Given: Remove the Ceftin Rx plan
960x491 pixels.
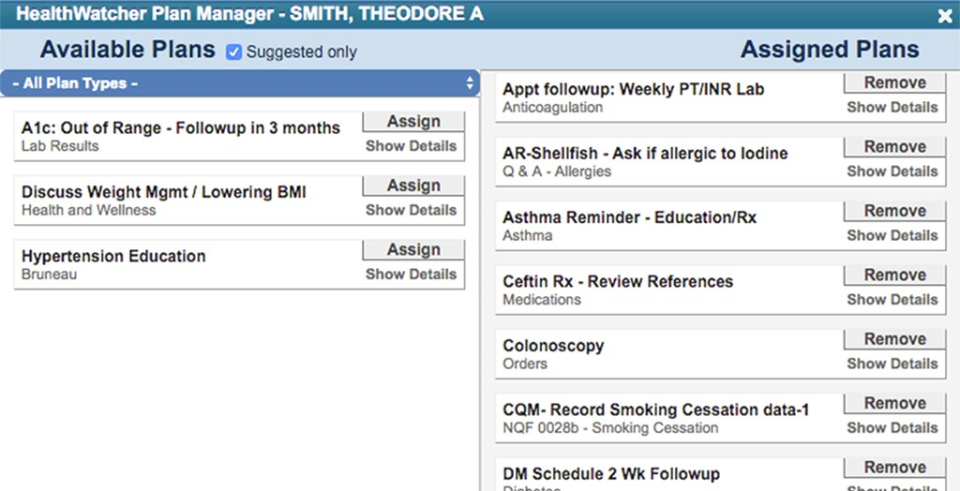Looking at the screenshot, I should [894, 275].
